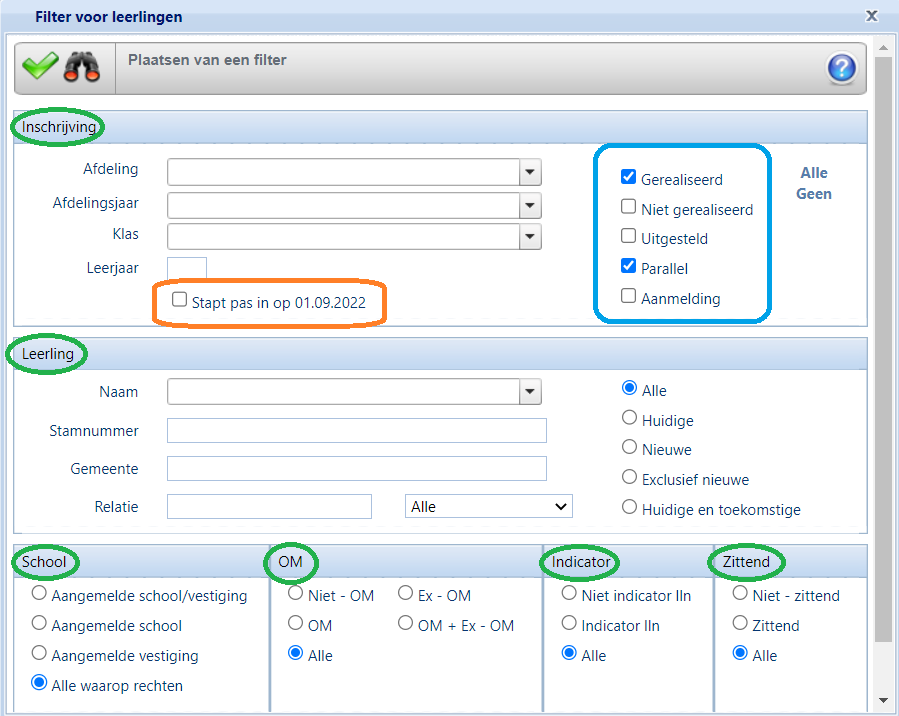The width and height of the screenshot is (899, 716).
Task: Choose the Indicator lln option
Action: pos(569,623)
